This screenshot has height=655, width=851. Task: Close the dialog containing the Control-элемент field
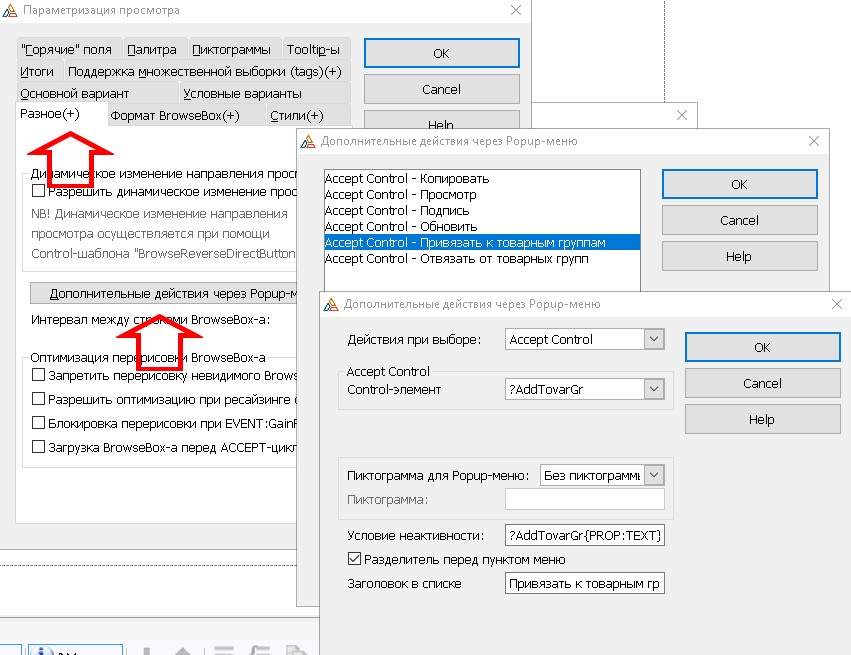point(836,303)
